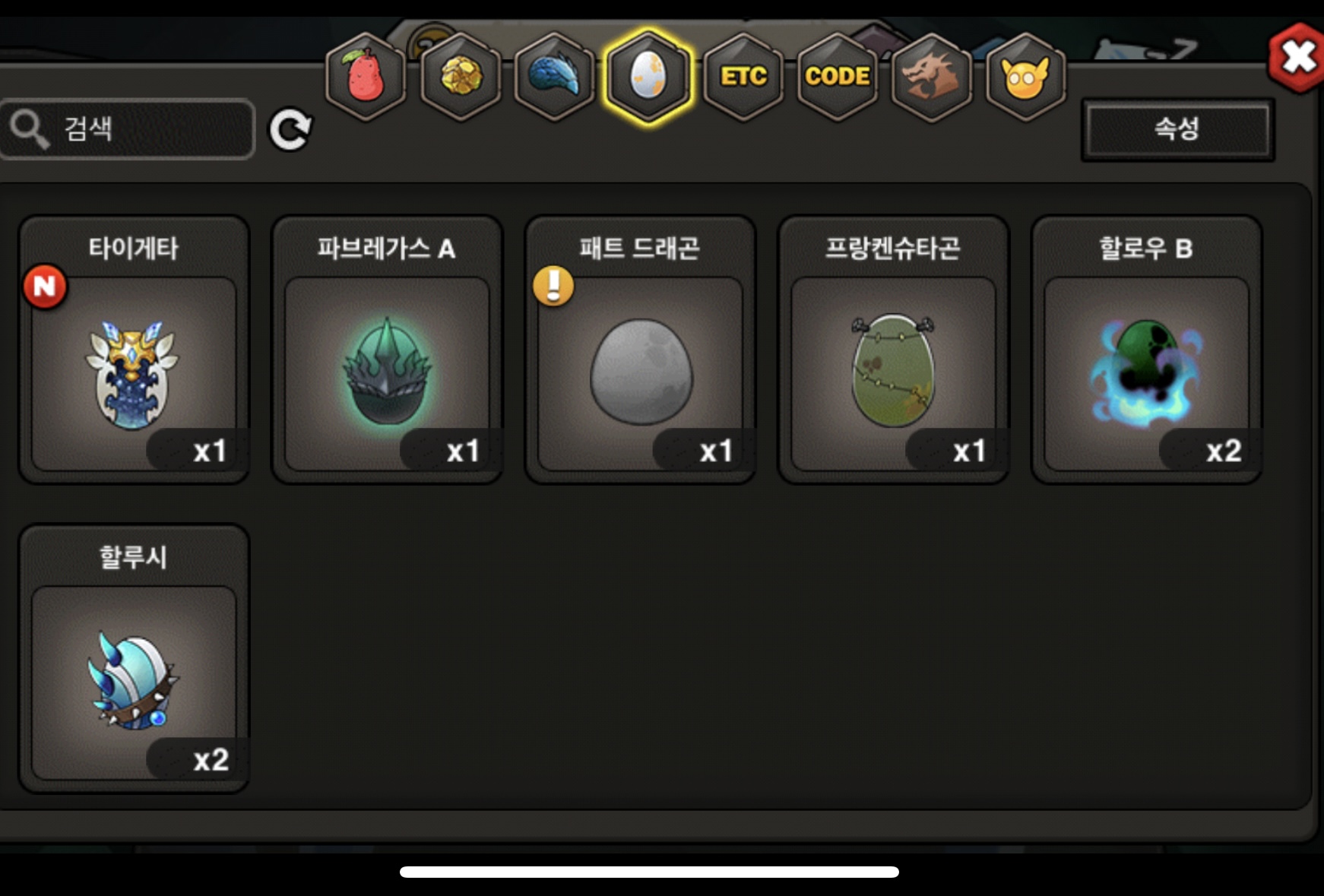Select the gray 패트 드래곤 egg

tap(640, 350)
